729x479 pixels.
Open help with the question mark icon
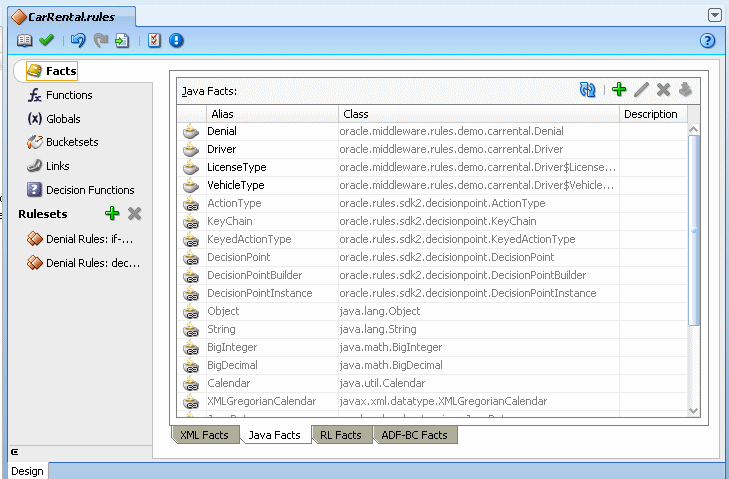(x=707, y=41)
